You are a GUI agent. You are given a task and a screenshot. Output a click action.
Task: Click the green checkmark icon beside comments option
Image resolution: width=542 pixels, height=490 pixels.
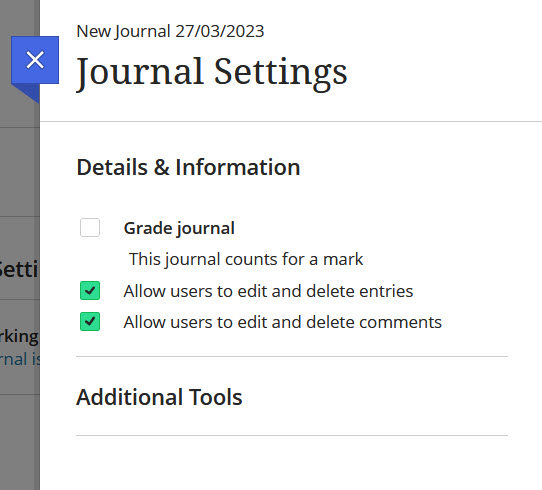[90, 322]
